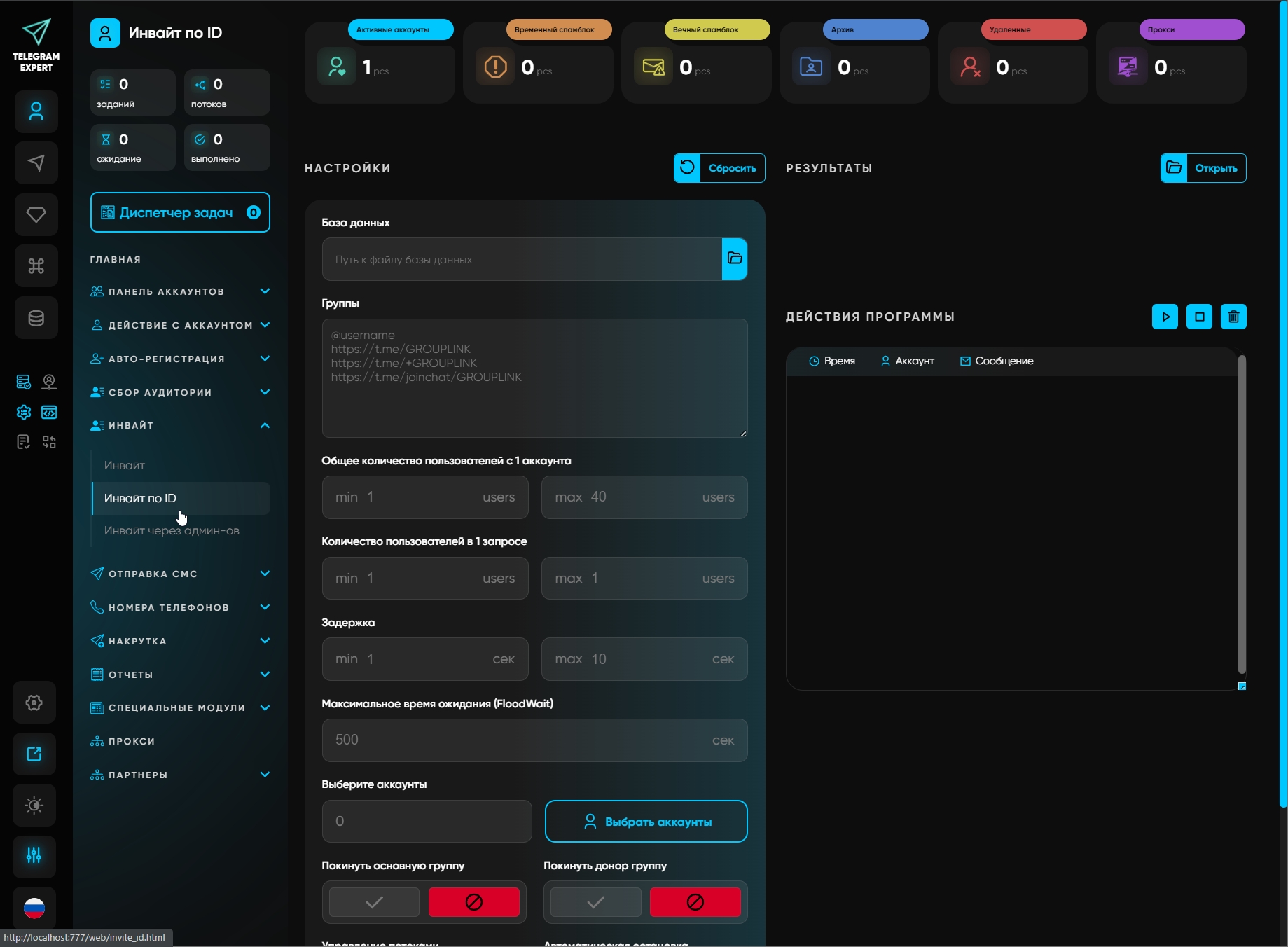
Task: Open the paper plane sidebar icon
Action: 36,163
